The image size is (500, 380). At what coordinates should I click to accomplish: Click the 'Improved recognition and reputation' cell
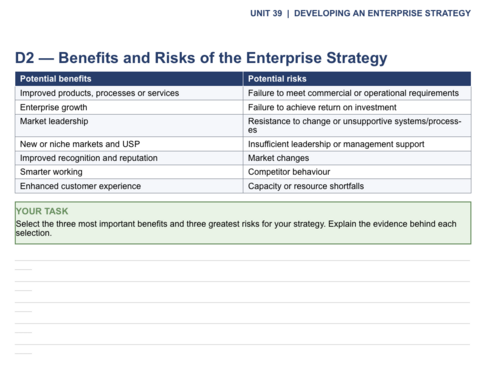pyautogui.click(x=129, y=158)
